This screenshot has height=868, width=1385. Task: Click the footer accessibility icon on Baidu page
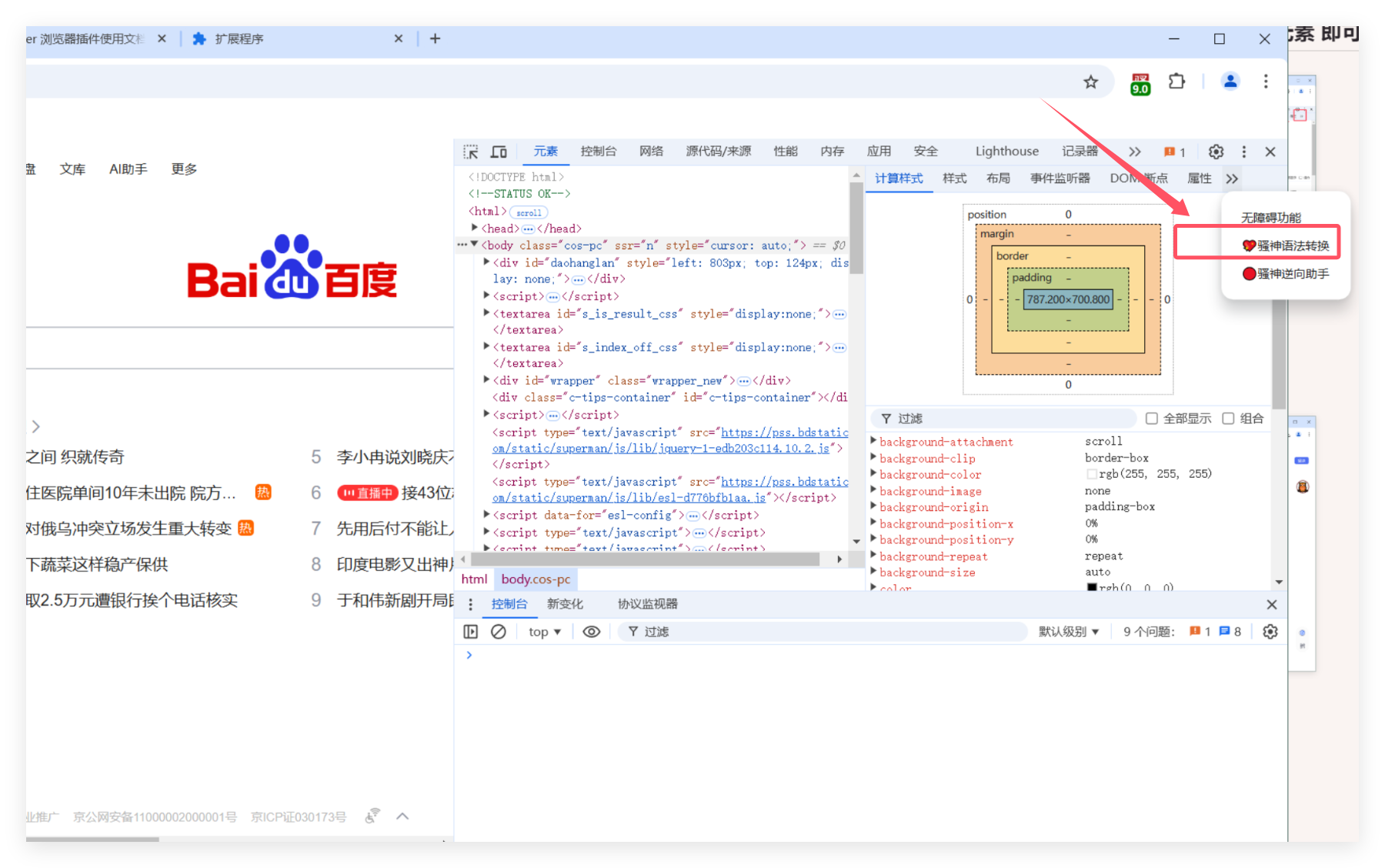tap(372, 816)
